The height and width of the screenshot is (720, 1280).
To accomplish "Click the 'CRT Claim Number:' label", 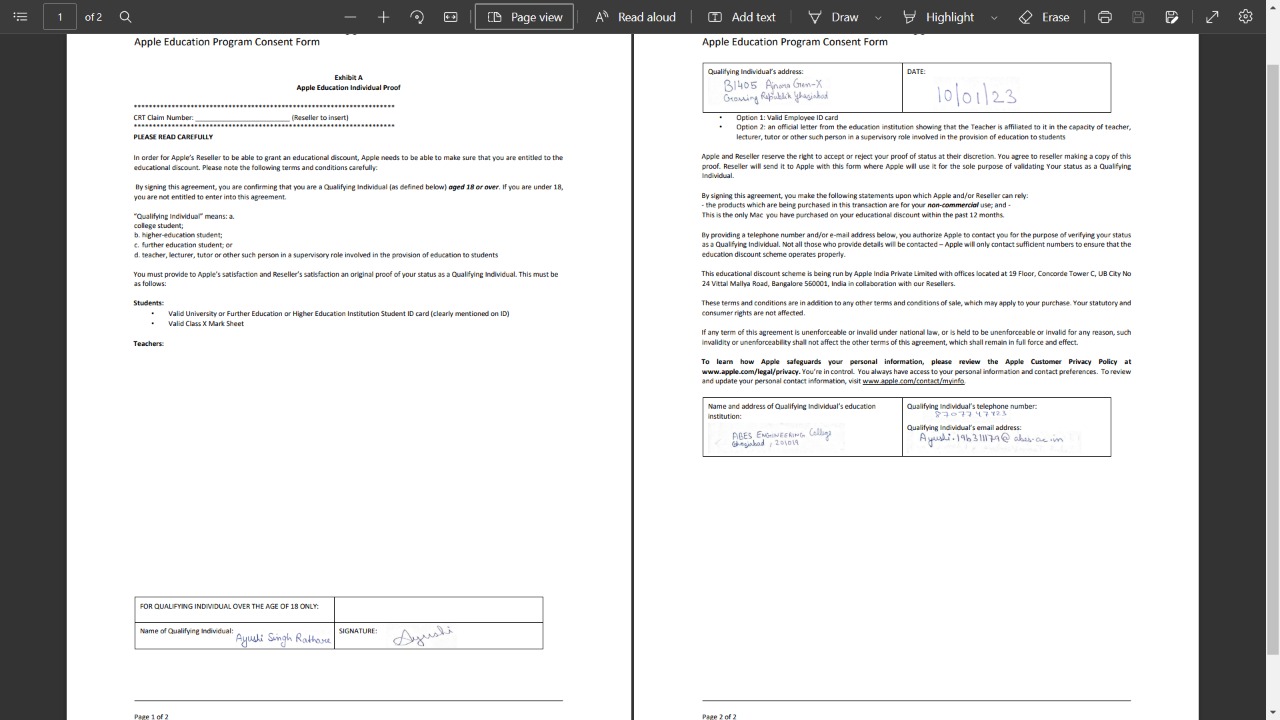I will pyautogui.click(x=164, y=118).
